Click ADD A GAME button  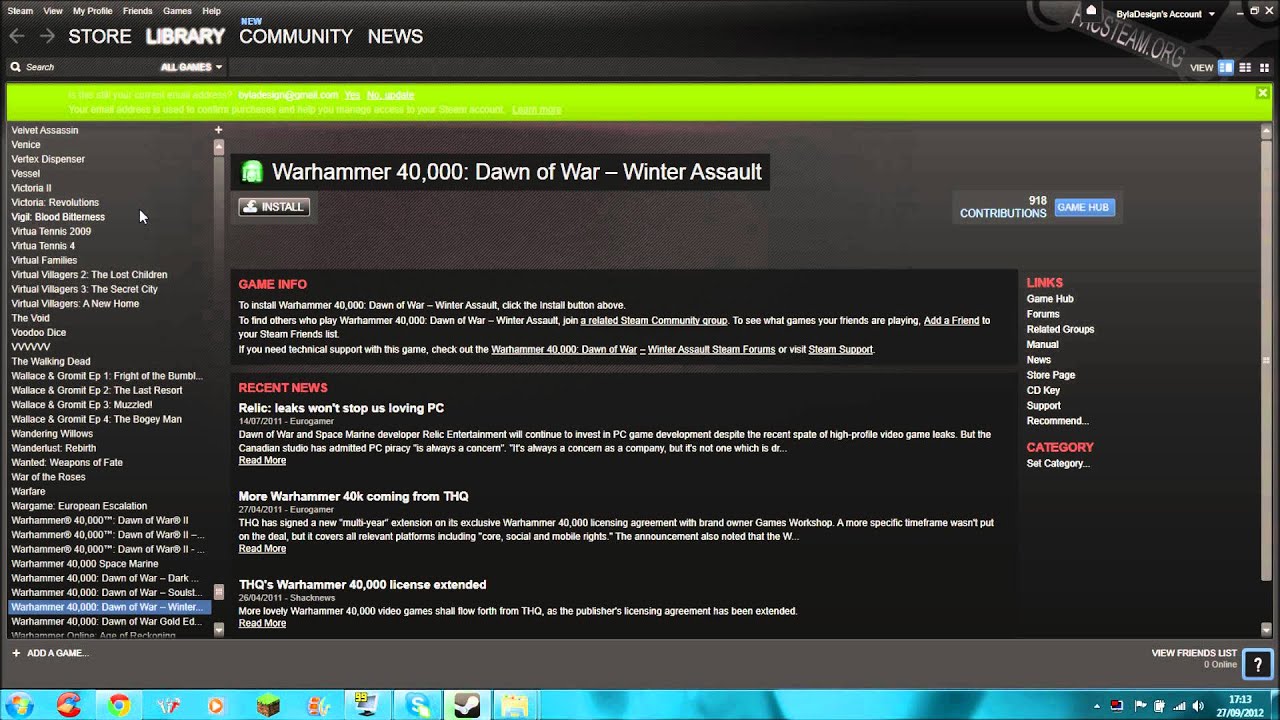coord(50,653)
